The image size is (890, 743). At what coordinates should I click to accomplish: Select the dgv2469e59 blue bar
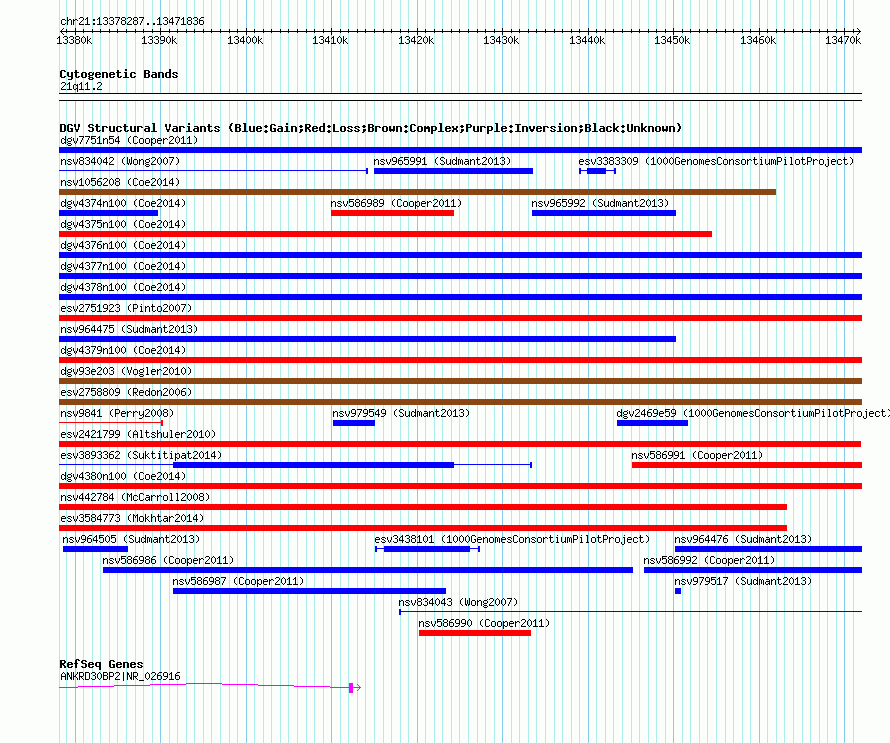tap(652, 423)
